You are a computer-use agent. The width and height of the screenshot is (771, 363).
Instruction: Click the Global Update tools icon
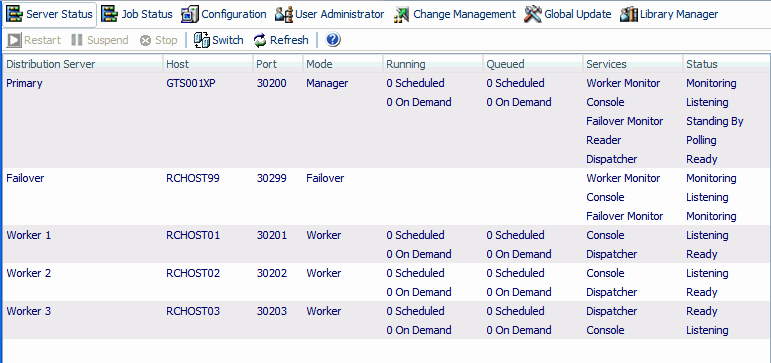coord(533,14)
